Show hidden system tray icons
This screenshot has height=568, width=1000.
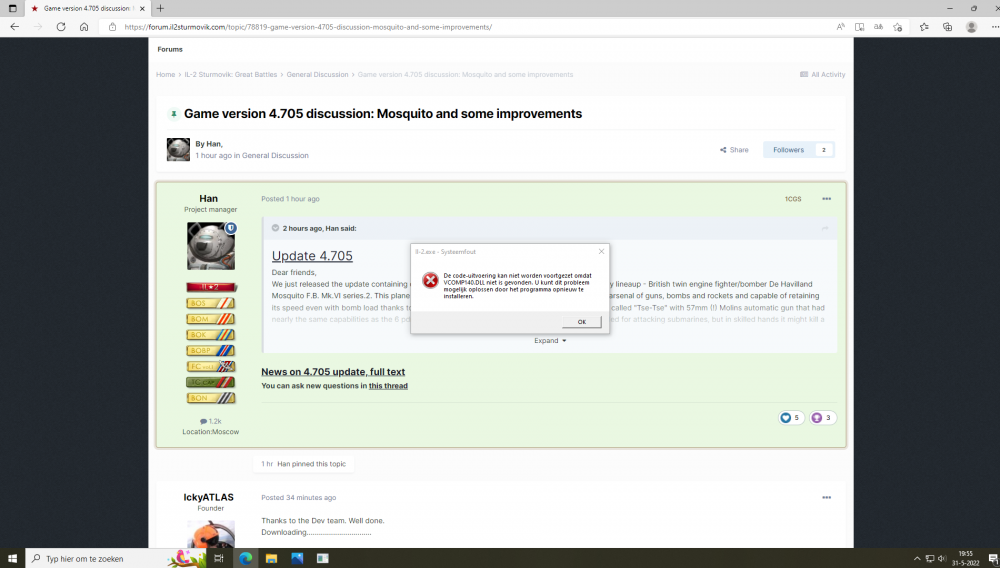[917, 558]
